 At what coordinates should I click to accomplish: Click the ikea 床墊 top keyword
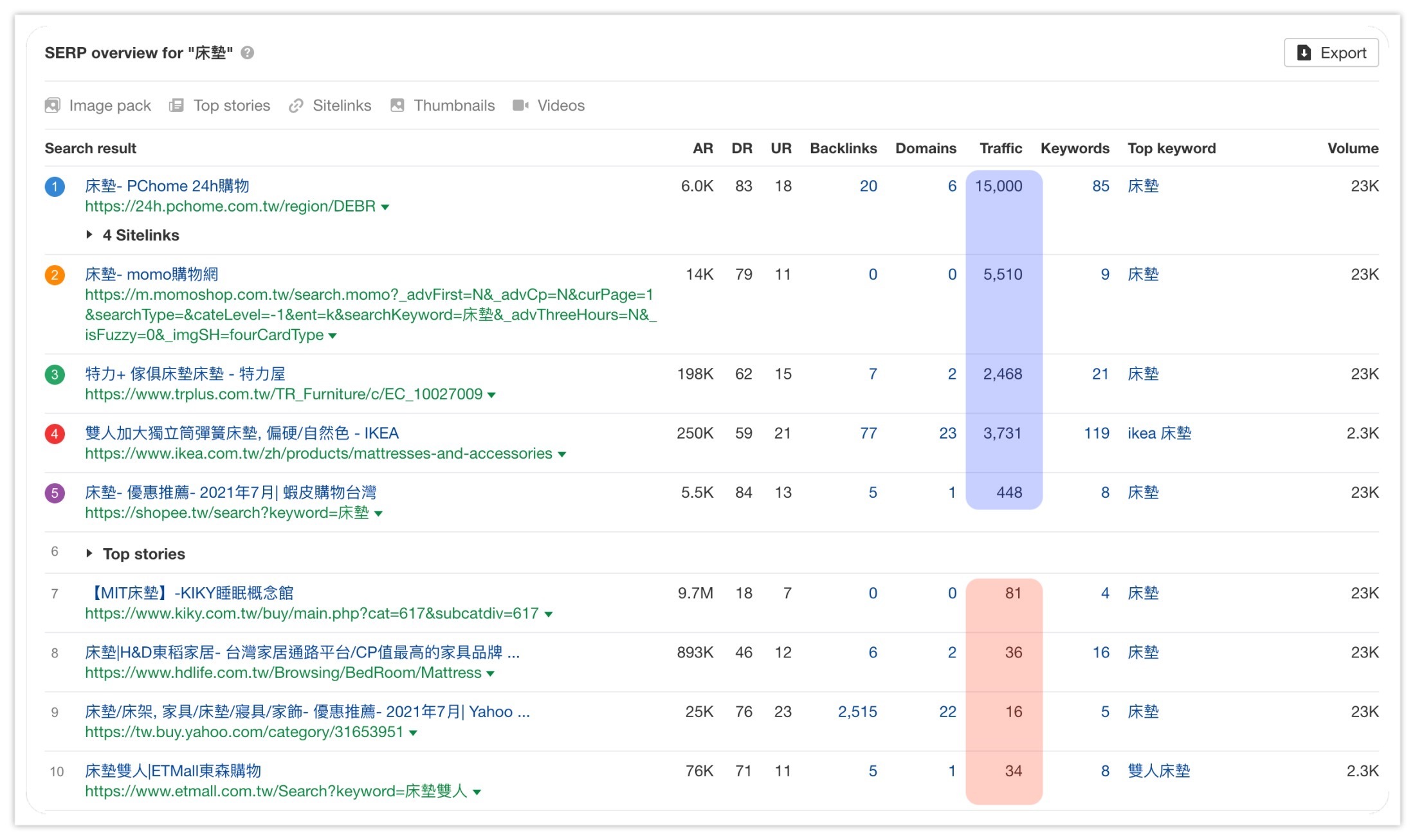click(1159, 434)
